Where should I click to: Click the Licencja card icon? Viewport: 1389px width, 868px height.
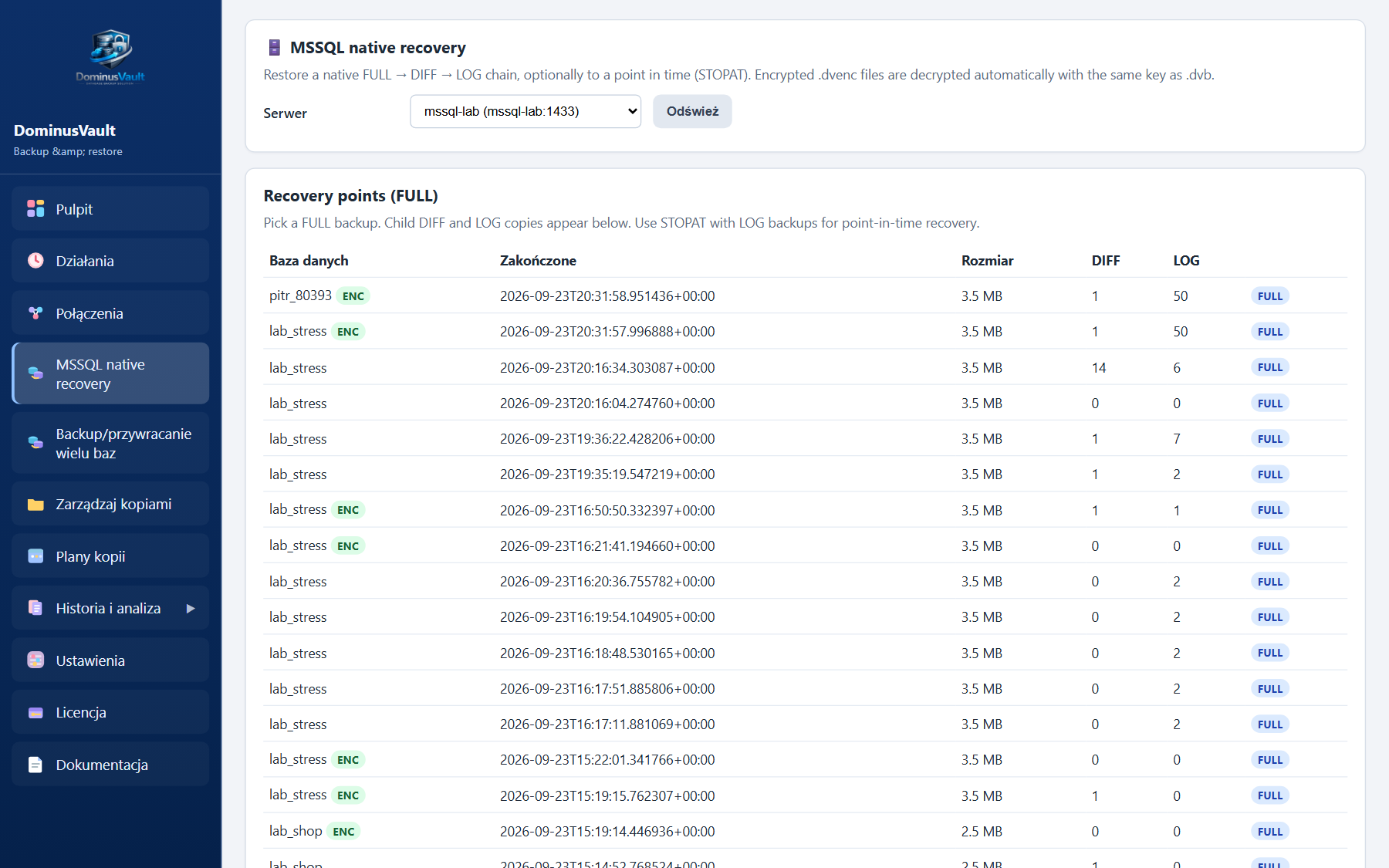tap(35, 712)
